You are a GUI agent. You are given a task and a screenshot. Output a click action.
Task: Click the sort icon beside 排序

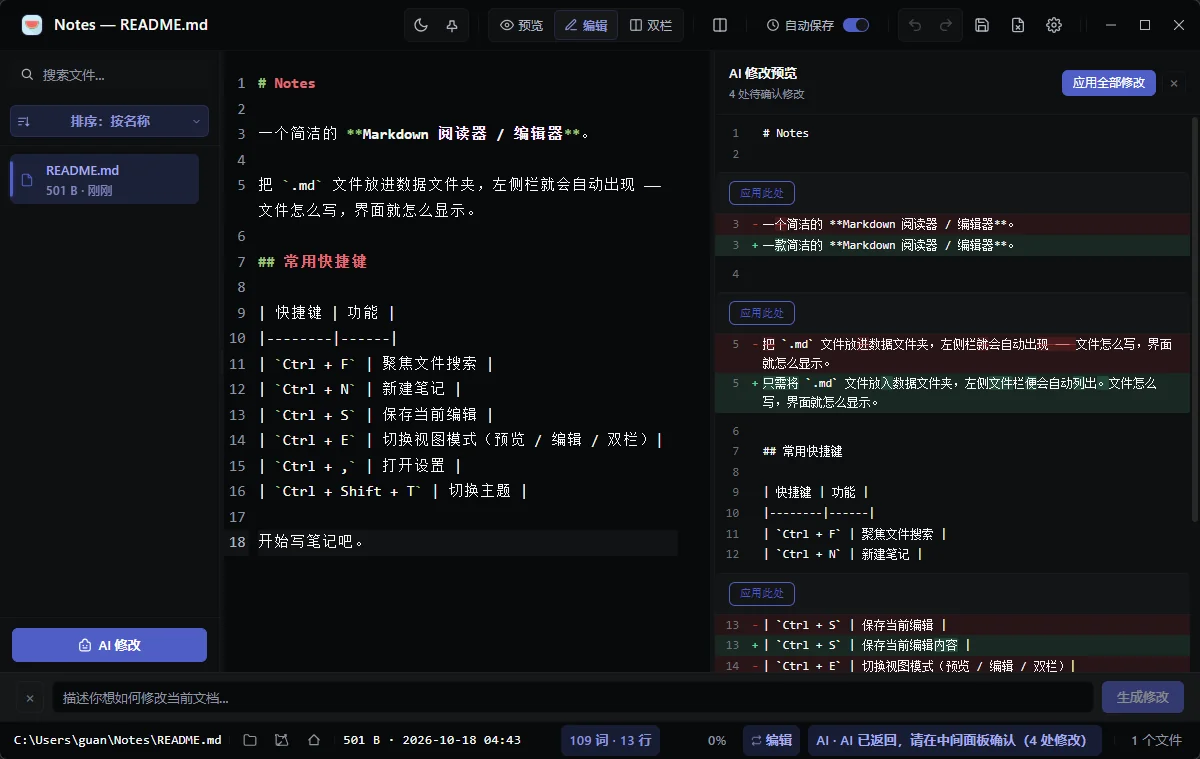pyautogui.click(x=24, y=121)
